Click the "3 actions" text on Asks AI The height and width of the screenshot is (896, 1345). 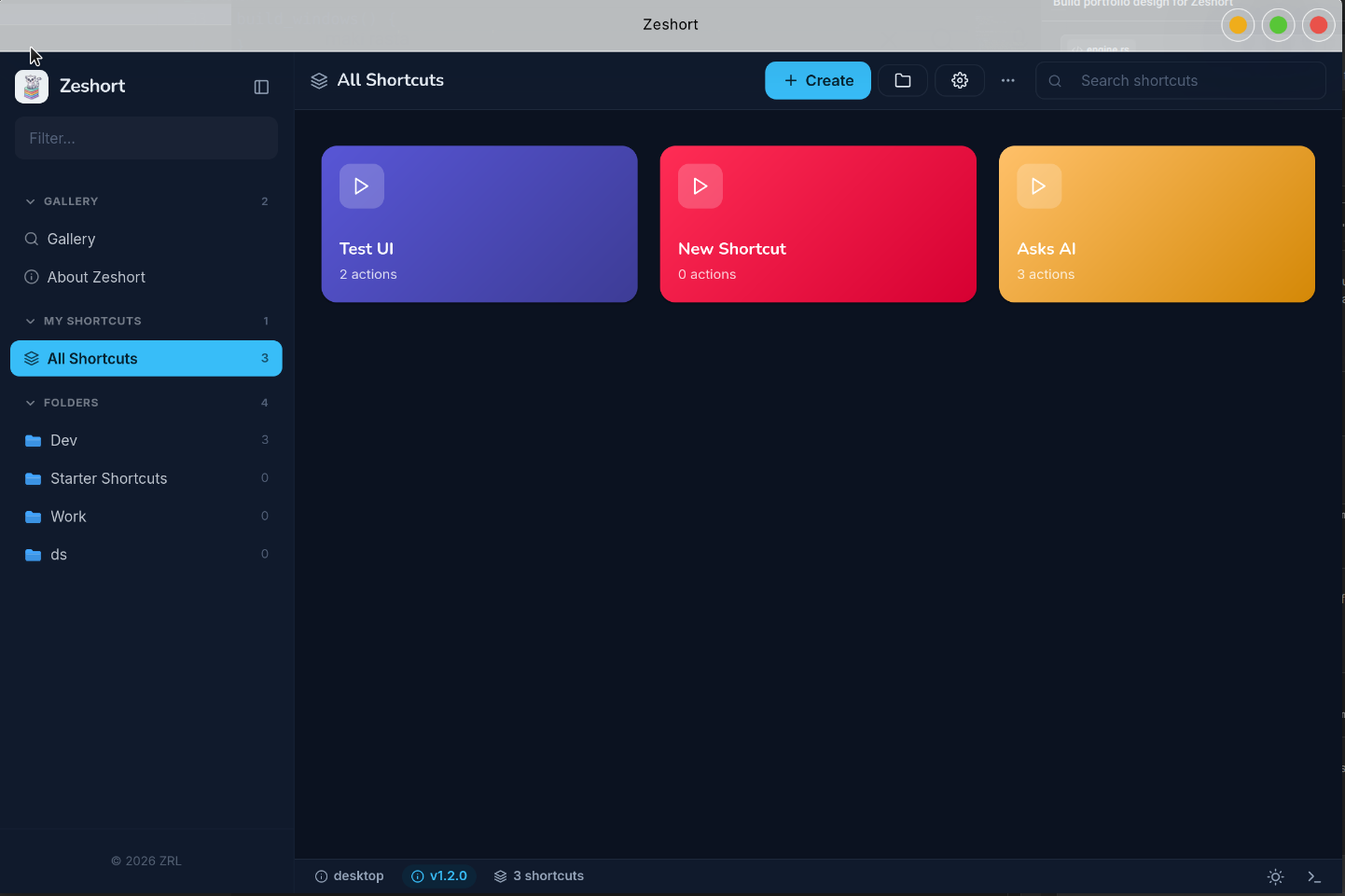pyautogui.click(x=1046, y=274)
